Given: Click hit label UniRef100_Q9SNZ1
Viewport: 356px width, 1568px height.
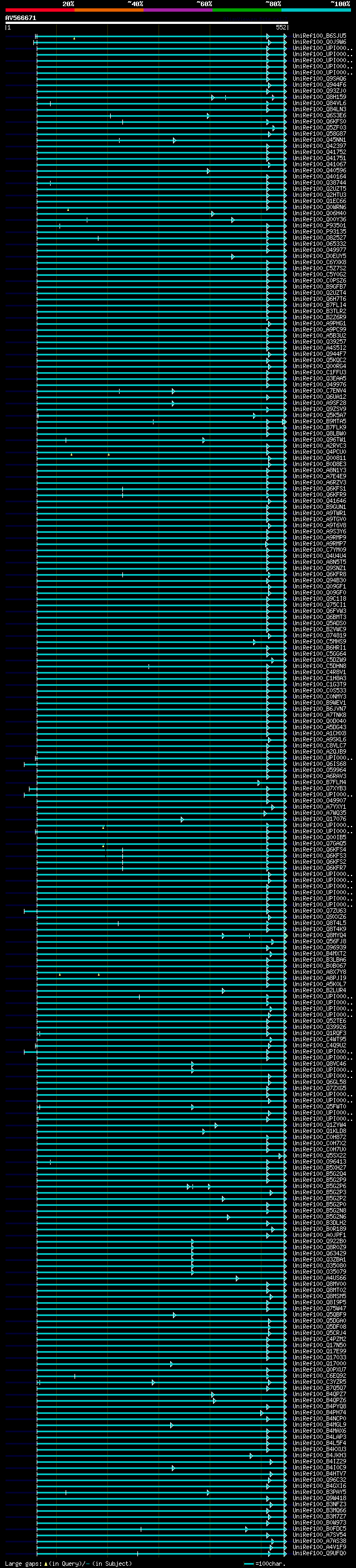Looking at the screenshot, I should pyautogui.click(x=319, y=568).
